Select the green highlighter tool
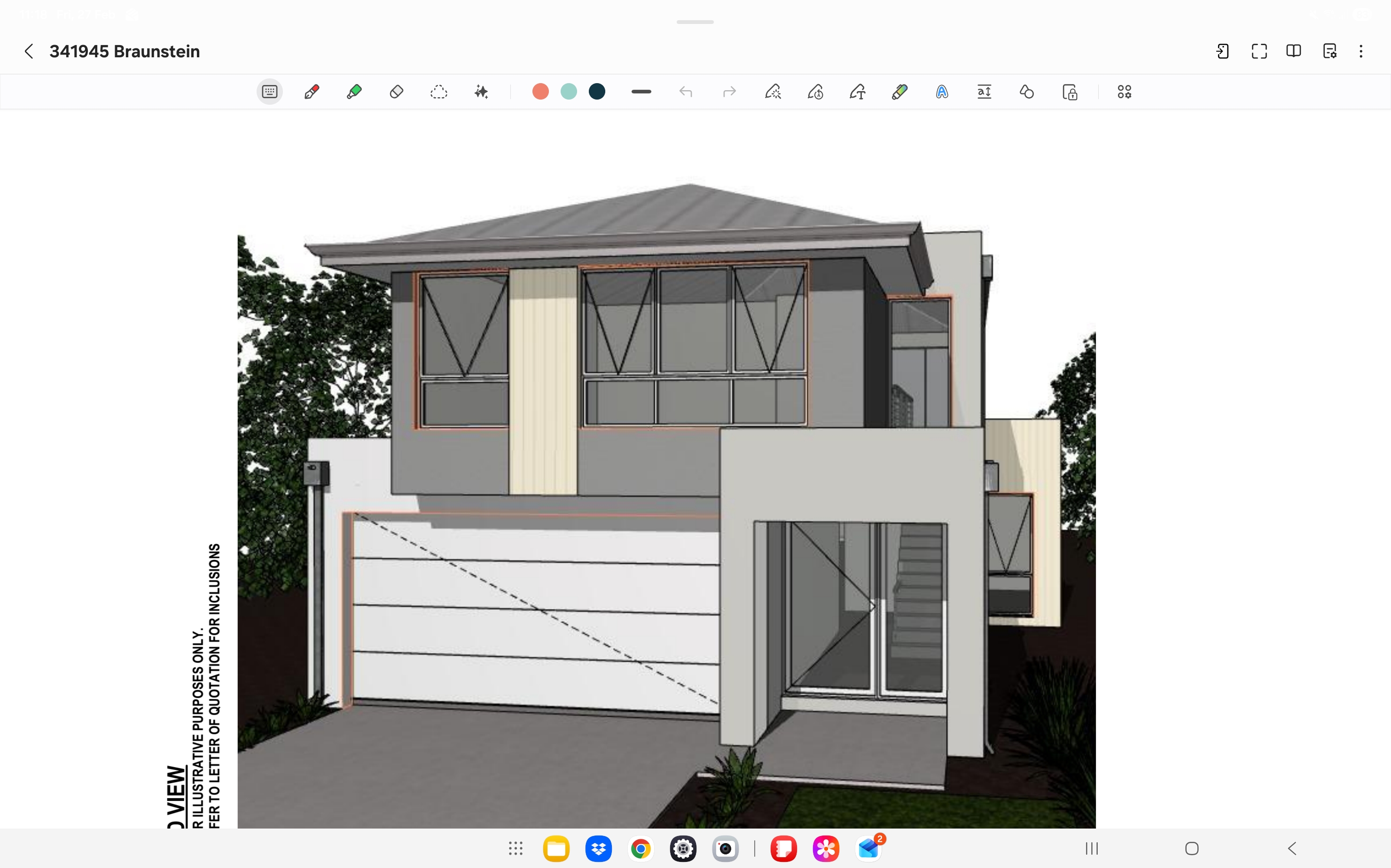1391x868 pixels. (354, 92)
